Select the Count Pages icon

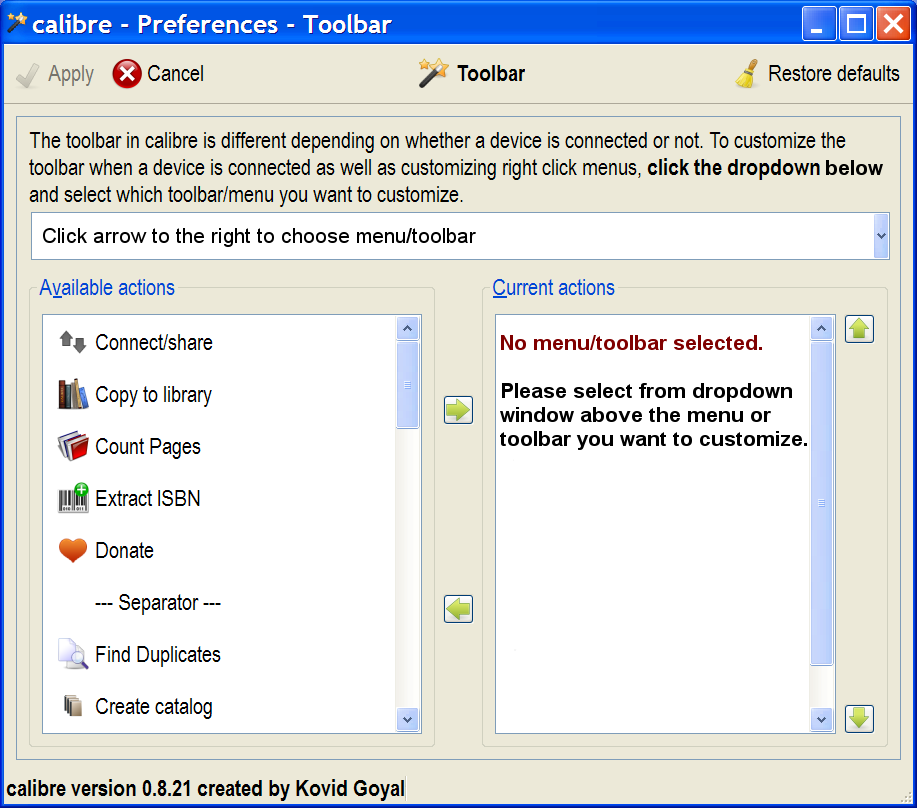coord(73,446)
